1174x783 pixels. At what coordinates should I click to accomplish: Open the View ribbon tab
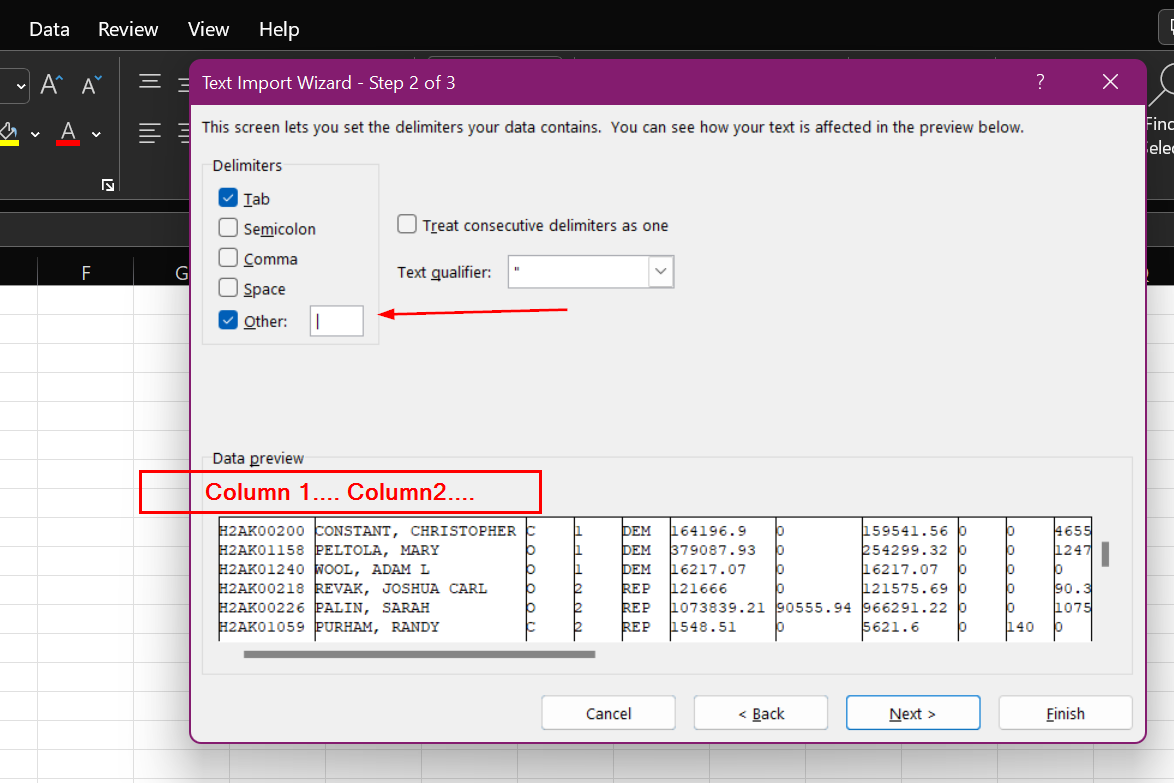tap(208, 29)
